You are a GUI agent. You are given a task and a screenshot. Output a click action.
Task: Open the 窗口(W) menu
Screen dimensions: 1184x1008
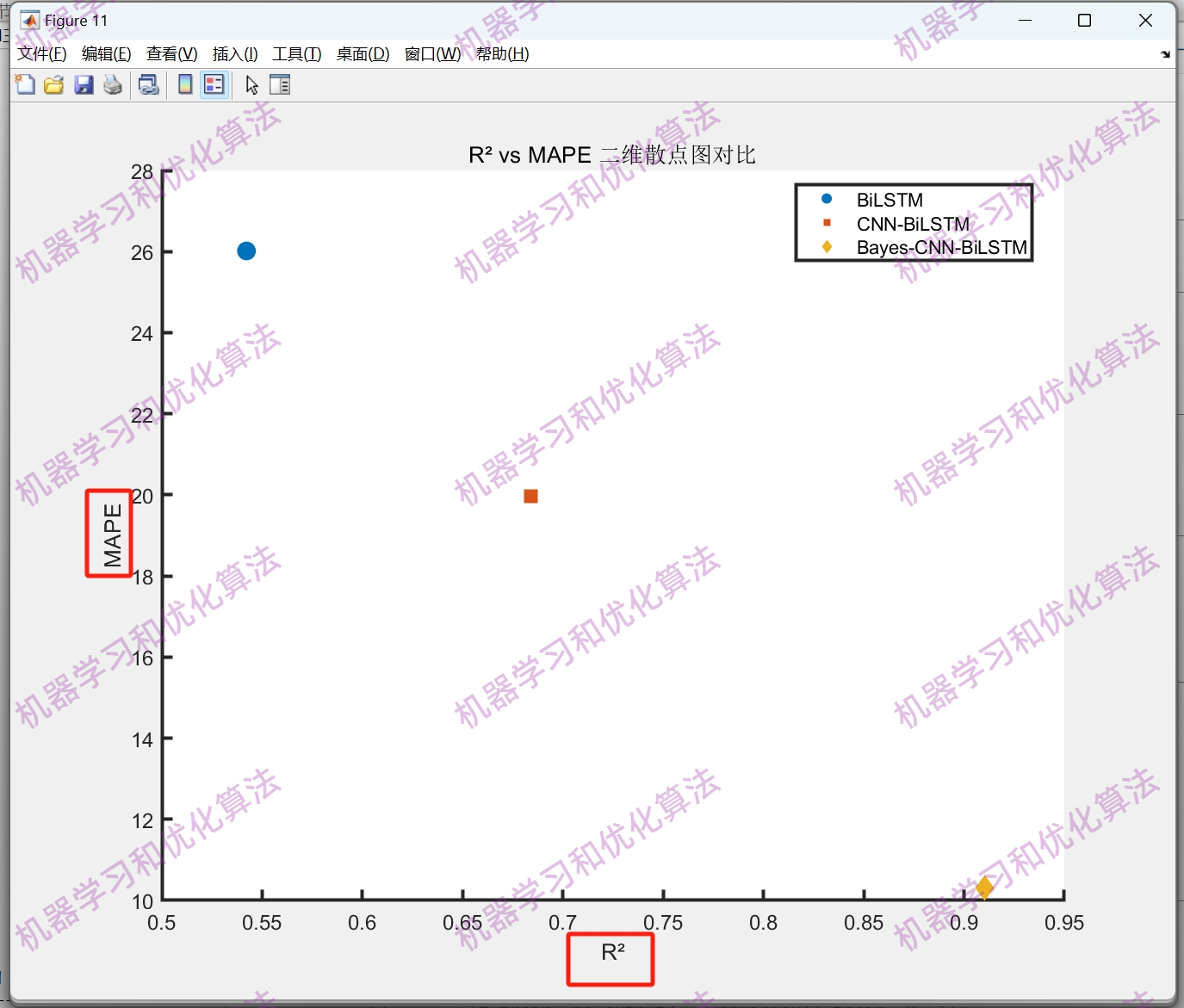pyautogui.click(x=431, y=53)
